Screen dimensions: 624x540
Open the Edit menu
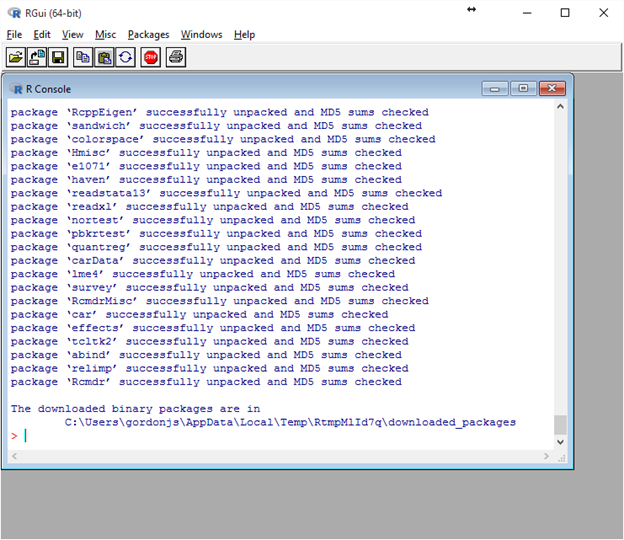[41, 34]
